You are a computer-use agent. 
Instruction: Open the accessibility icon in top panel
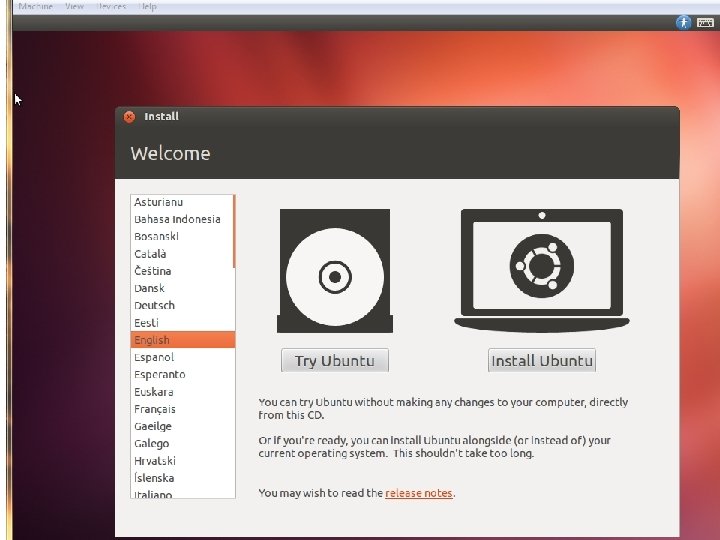coord(683,22)
